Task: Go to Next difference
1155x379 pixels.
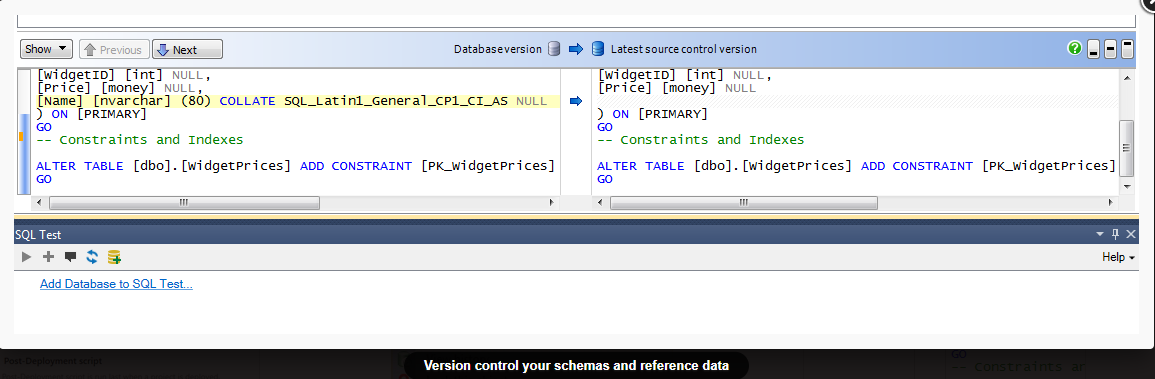Action: click(x=187, y=49)
